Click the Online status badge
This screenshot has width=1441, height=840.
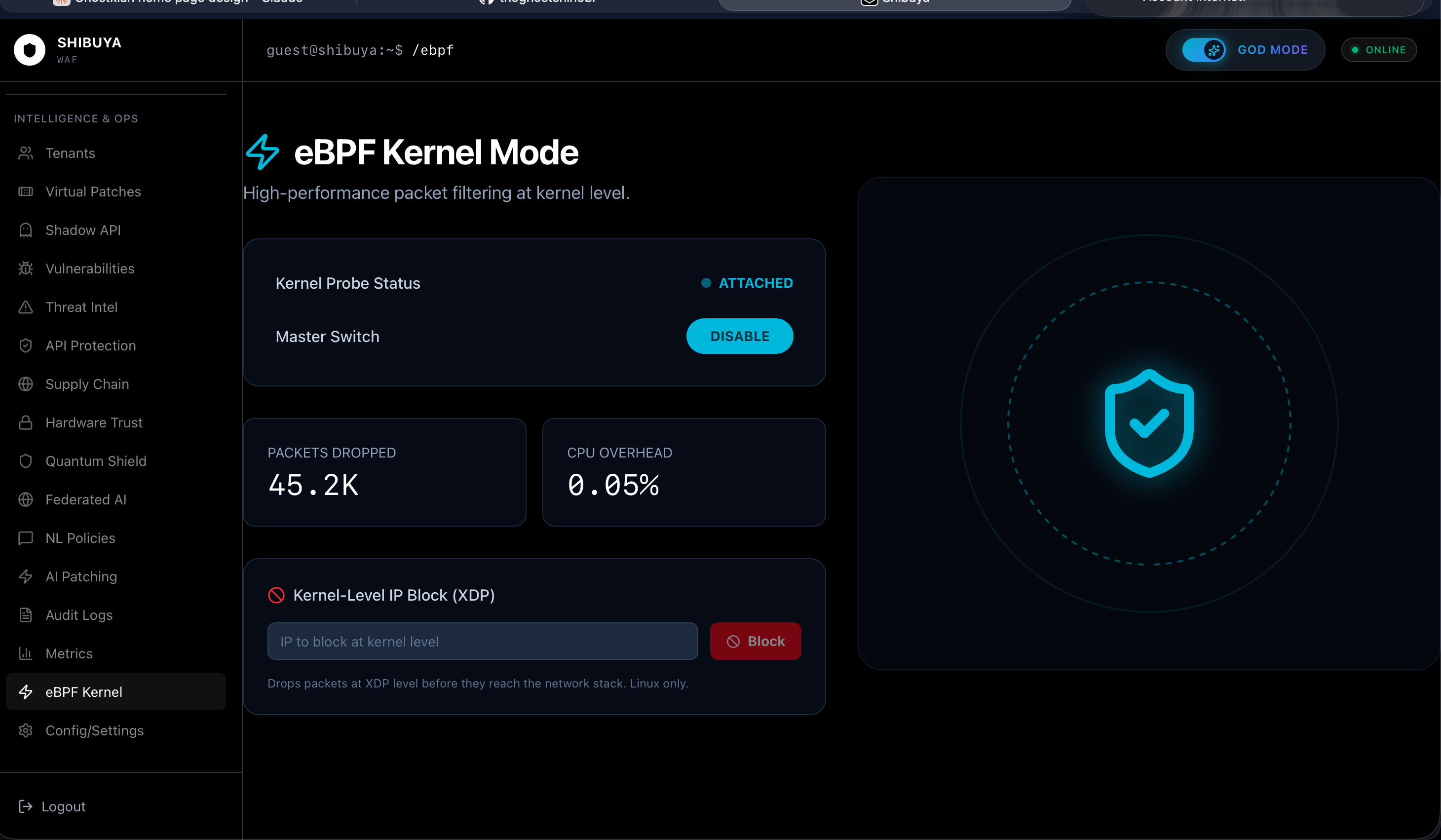[x=1379, y=50]
